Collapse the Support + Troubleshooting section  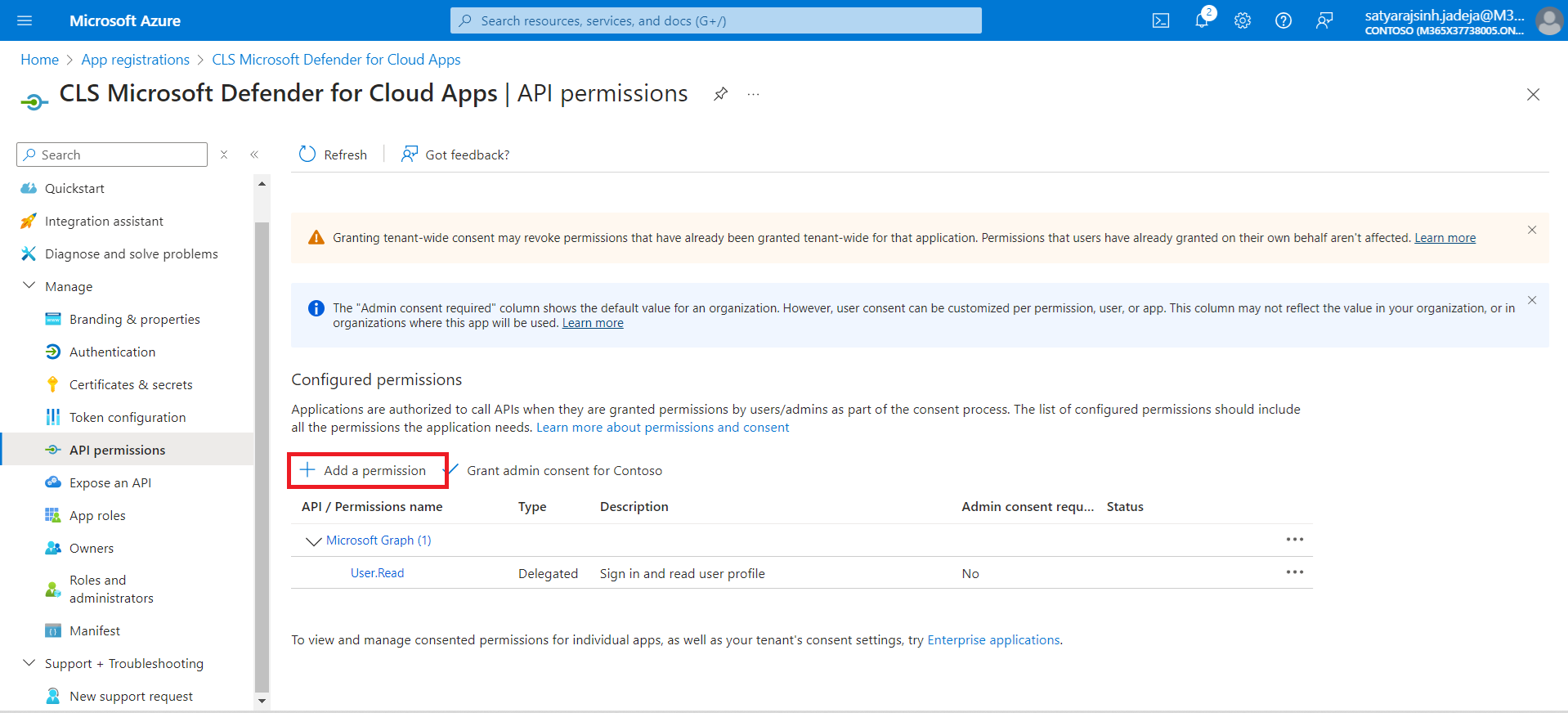coord(29,663)
